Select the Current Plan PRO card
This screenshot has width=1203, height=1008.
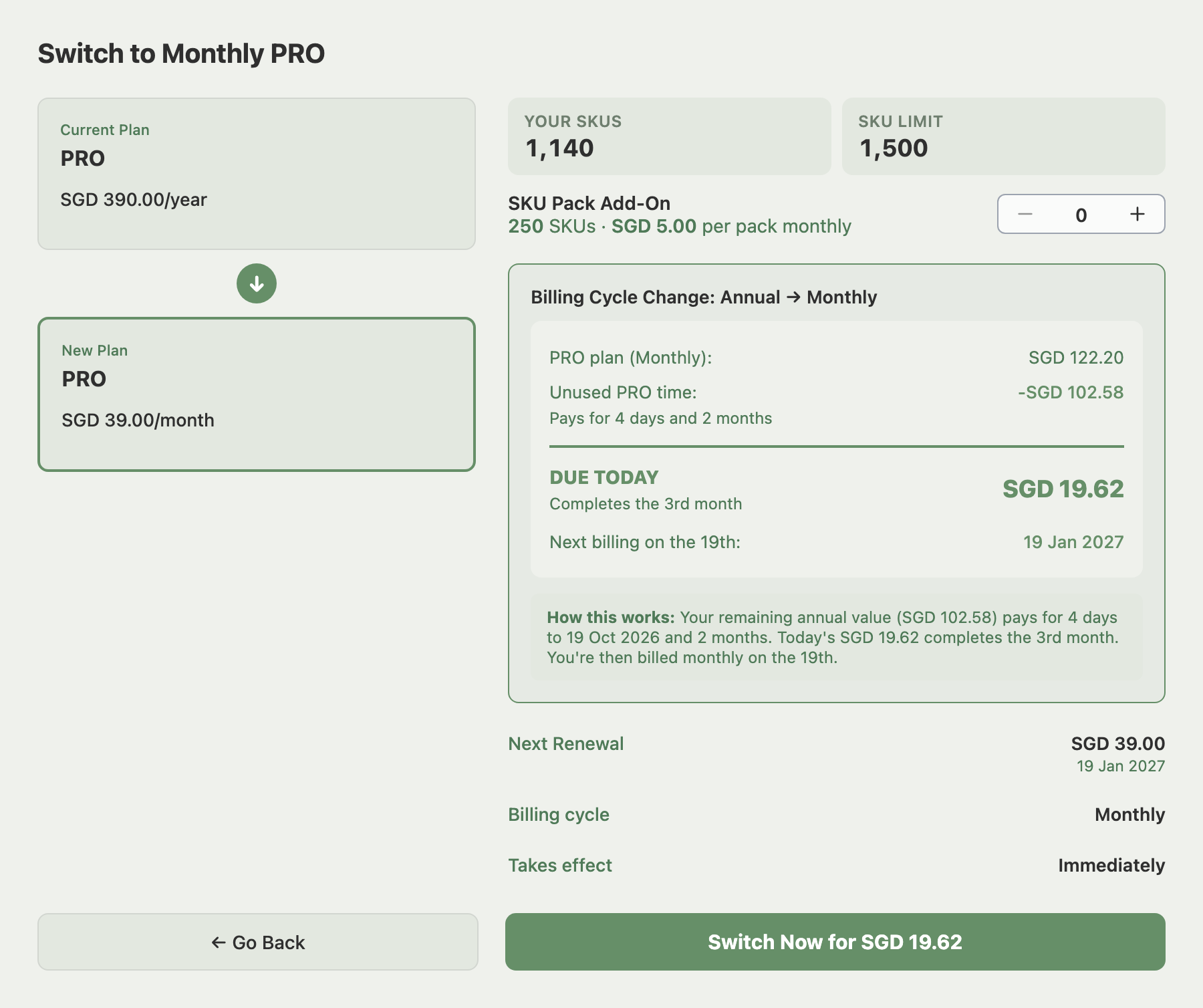[x=257, y=174]
